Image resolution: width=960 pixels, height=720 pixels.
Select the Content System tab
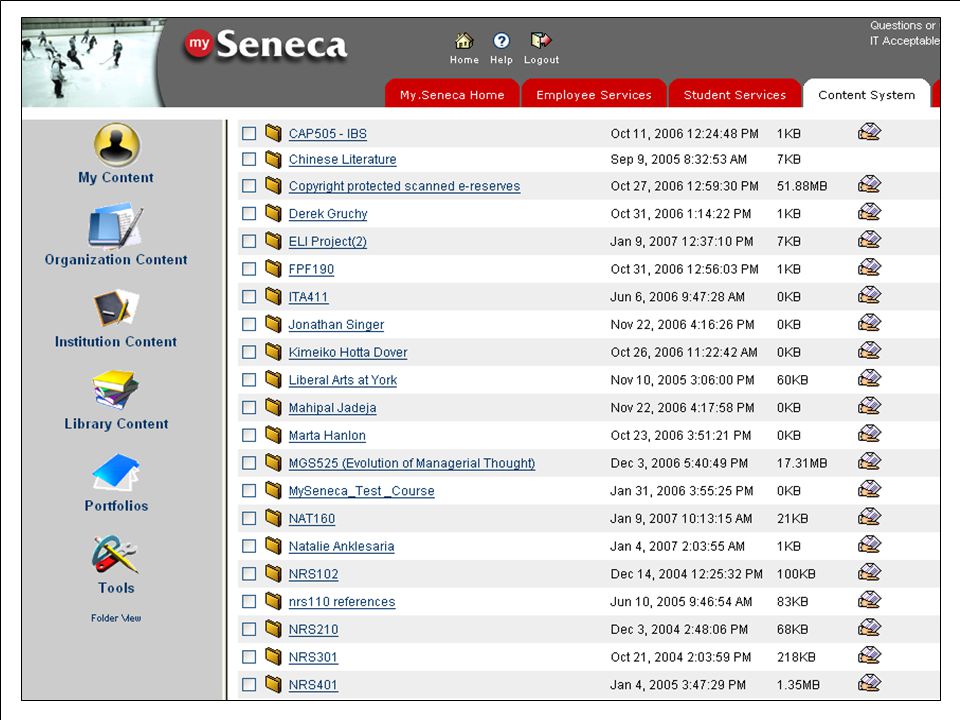[x=866, y=94]
